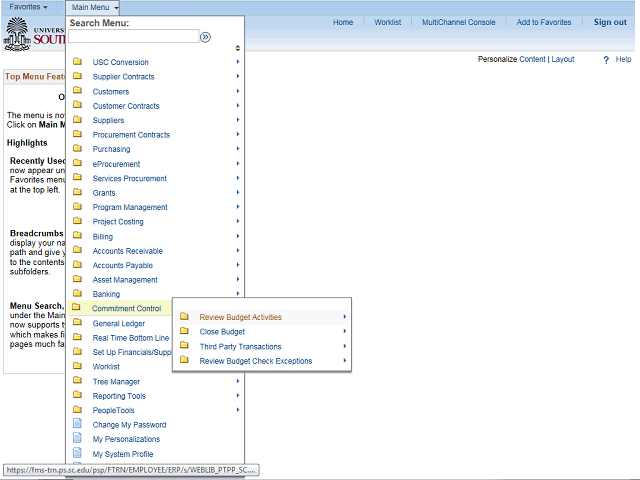Click the folder icon beside Project Costing
Image resolution: width=640 pixels, height=480 pixels.
coord(77,221)
